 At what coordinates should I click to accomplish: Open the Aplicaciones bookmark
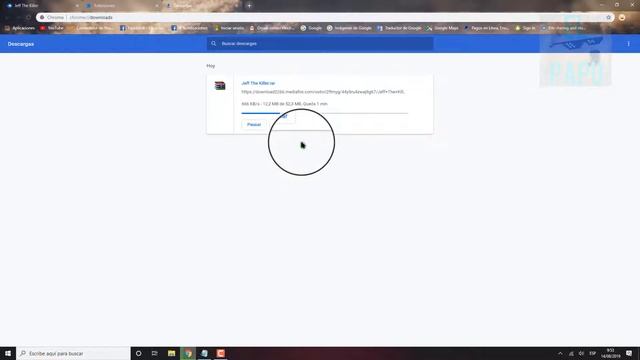pyautogui.click(x=20, y=28)
